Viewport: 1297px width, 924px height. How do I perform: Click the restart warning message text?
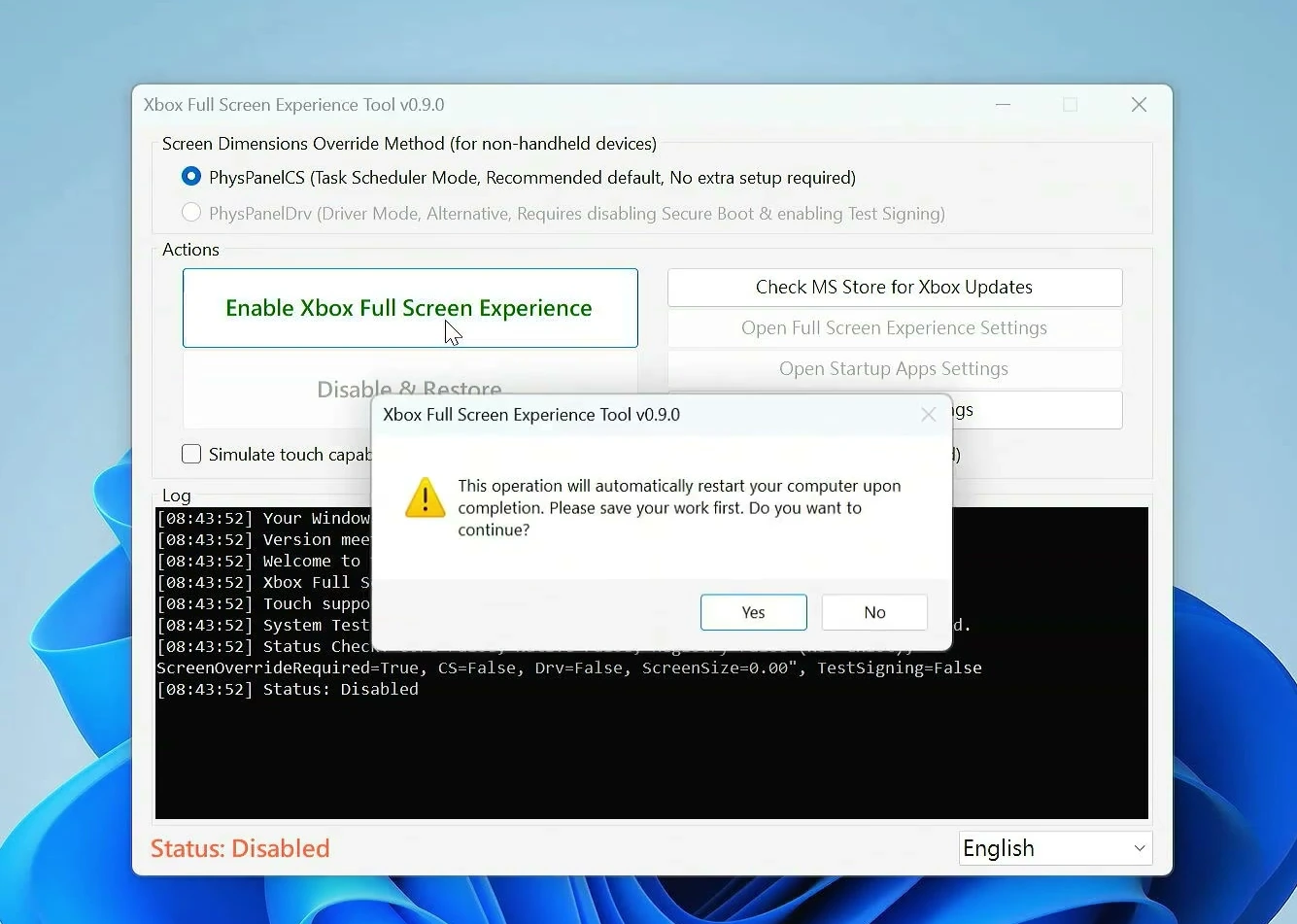coord(680,508)
